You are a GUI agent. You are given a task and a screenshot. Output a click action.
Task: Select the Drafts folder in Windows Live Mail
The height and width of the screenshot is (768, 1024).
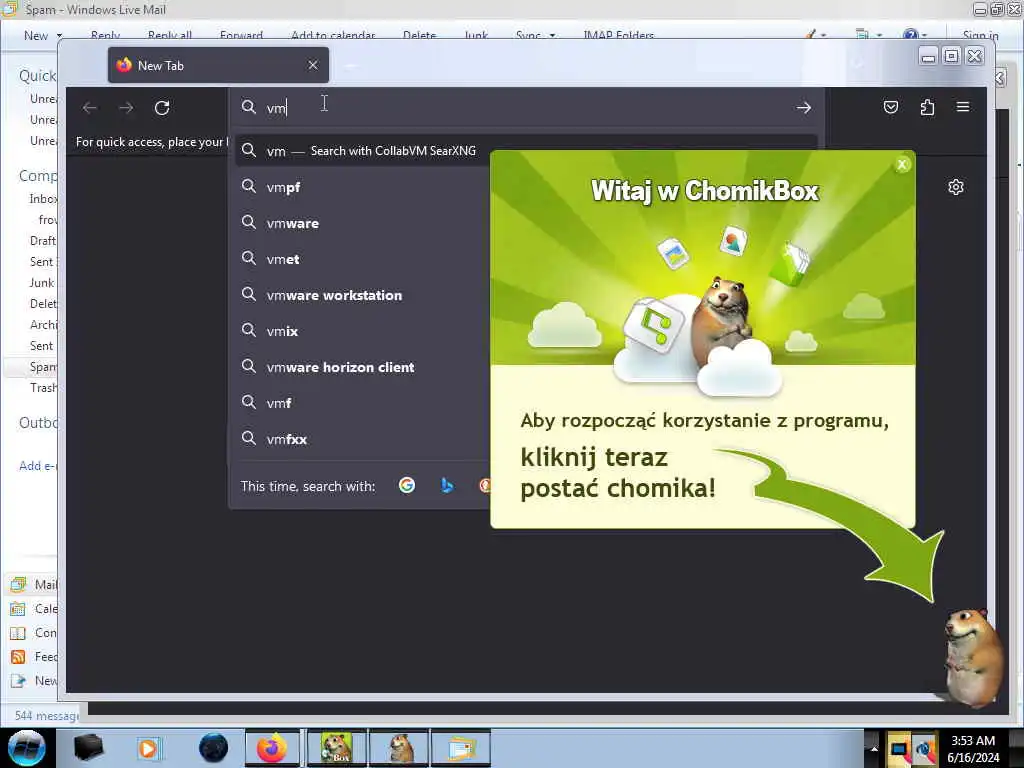(43, 240)
